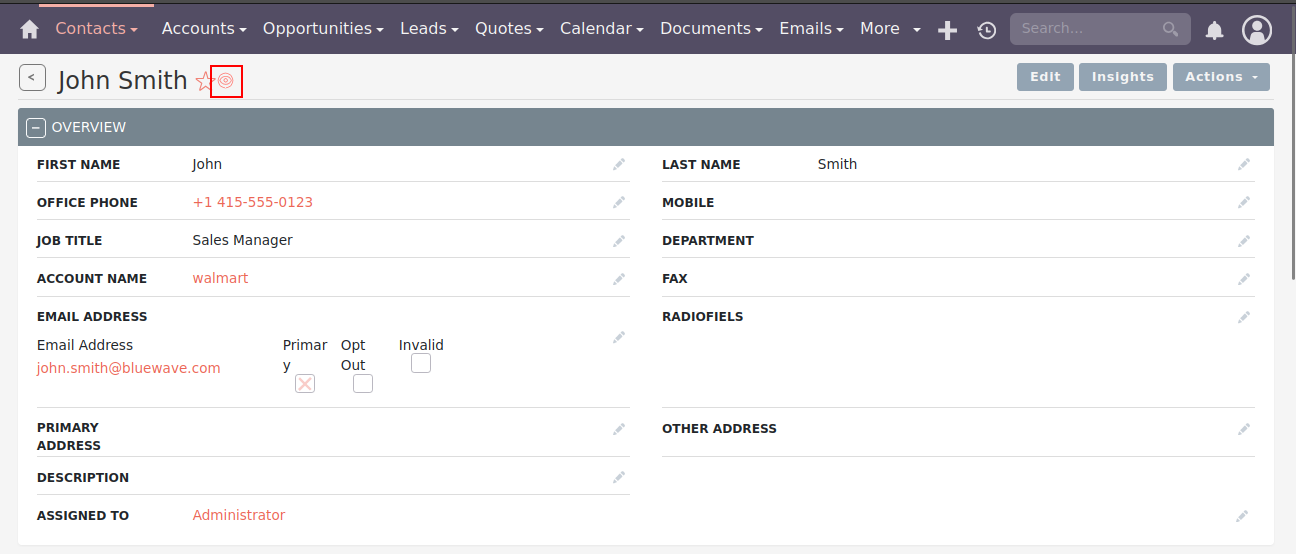
Task: Toggle the Primary email checkbox
Action: [305, 383]
